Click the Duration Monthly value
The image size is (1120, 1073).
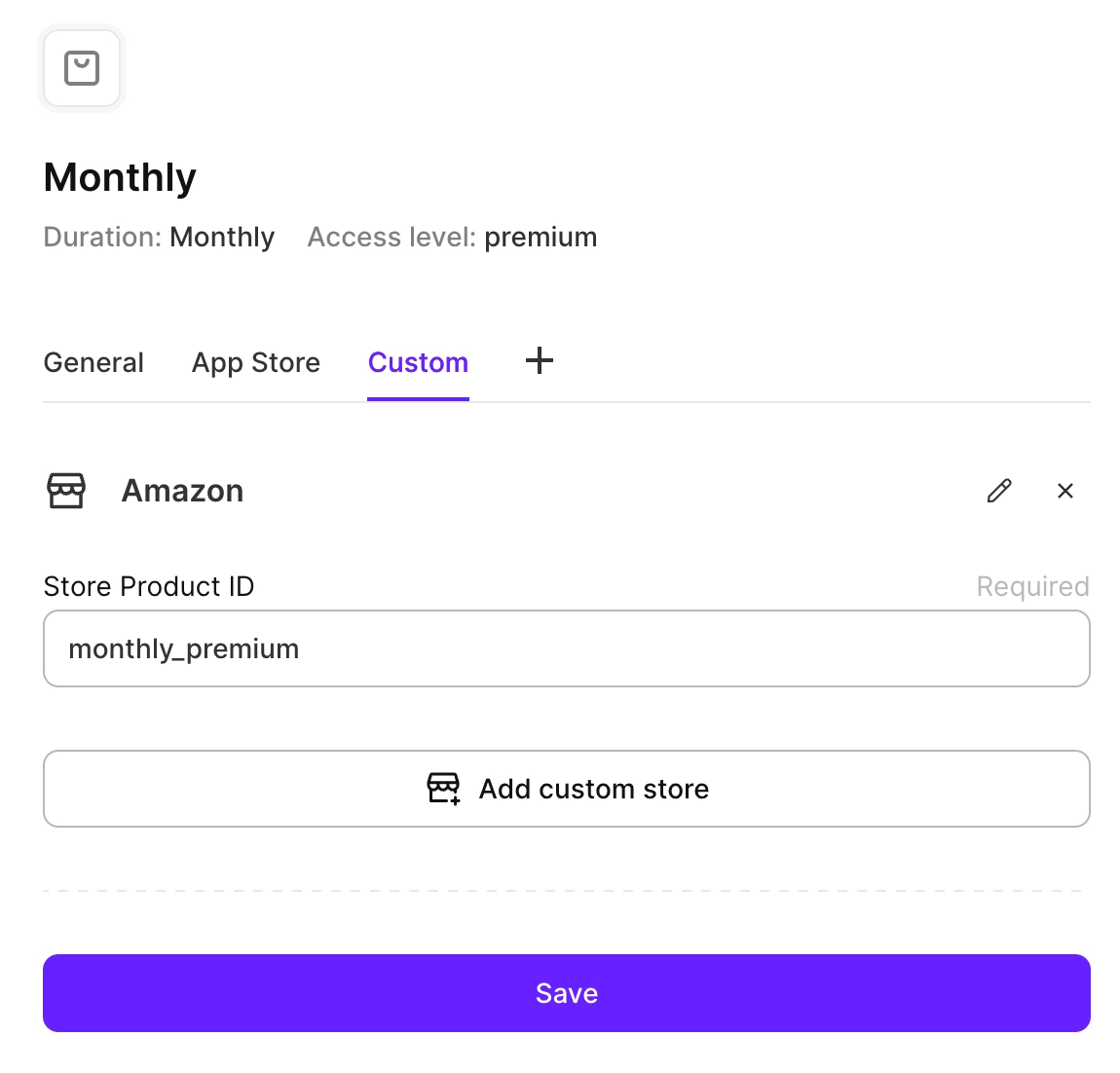(222, 238)
